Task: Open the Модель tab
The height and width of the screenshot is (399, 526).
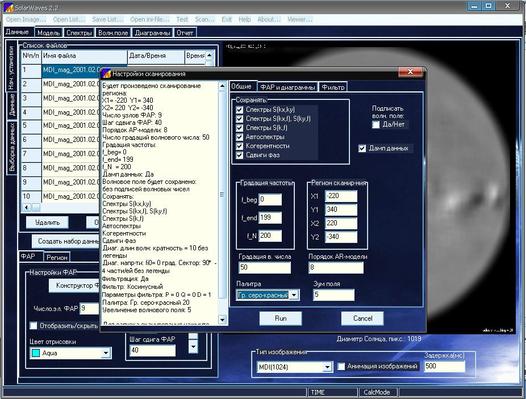Action: click(x=48, y=33)
